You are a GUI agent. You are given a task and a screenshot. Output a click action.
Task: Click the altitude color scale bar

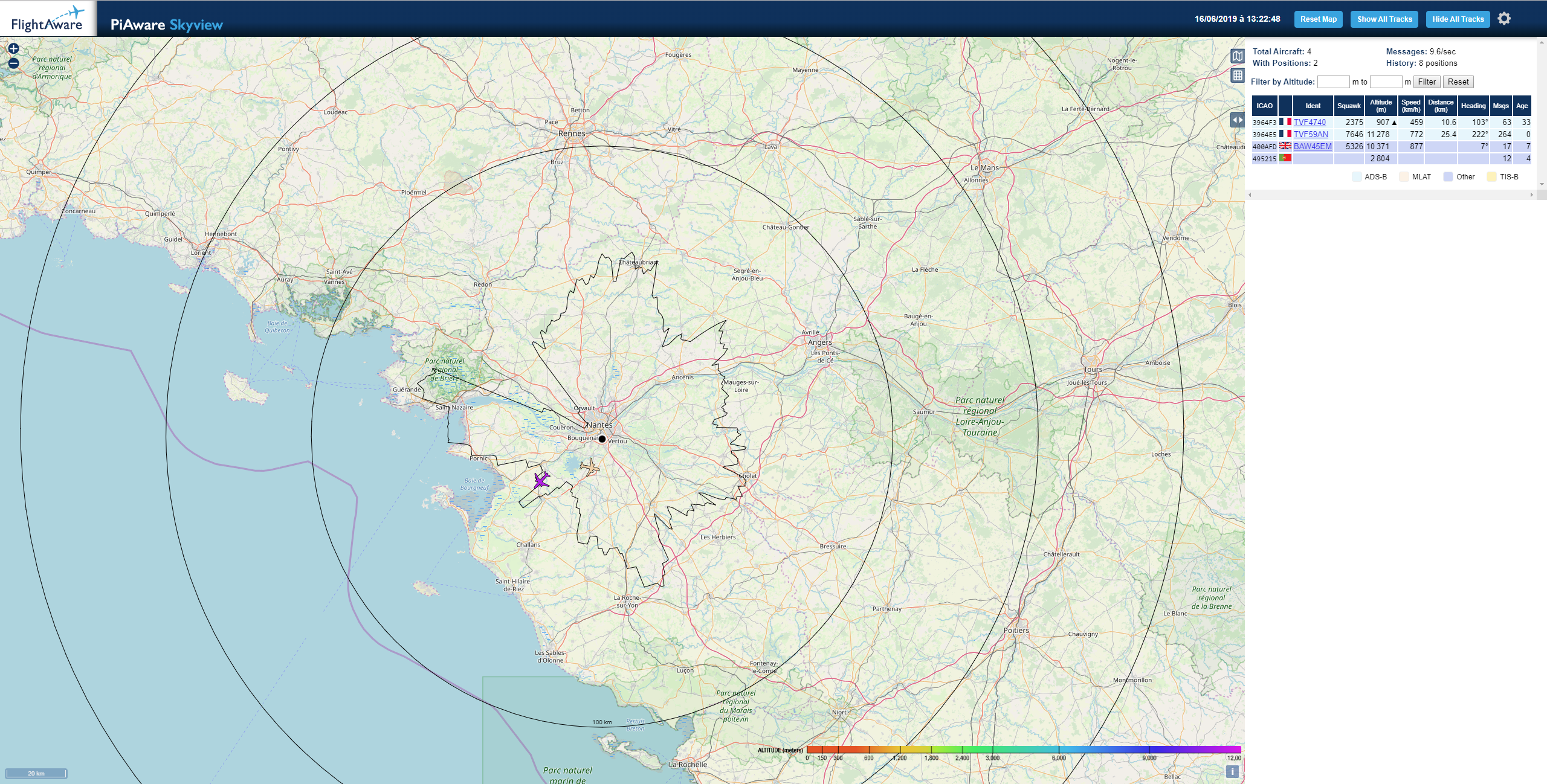[x=1023, y=750]
